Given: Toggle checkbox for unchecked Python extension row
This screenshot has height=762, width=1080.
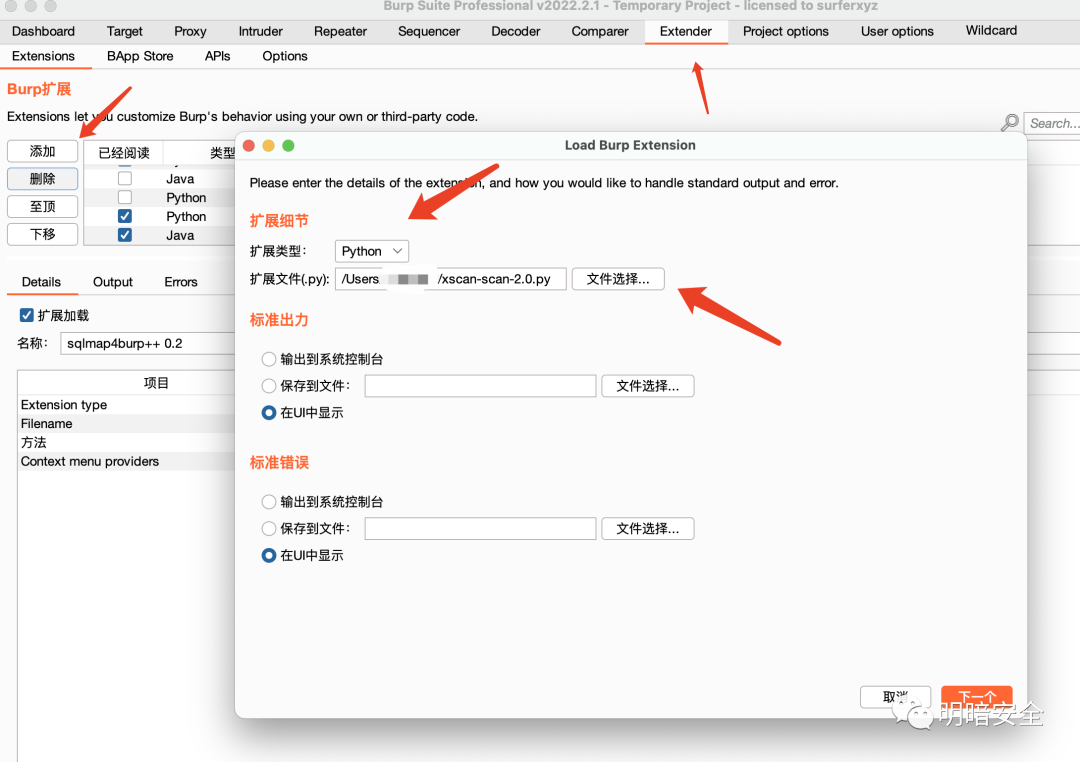Looking at the screenshot, I should tap(125, 197).
